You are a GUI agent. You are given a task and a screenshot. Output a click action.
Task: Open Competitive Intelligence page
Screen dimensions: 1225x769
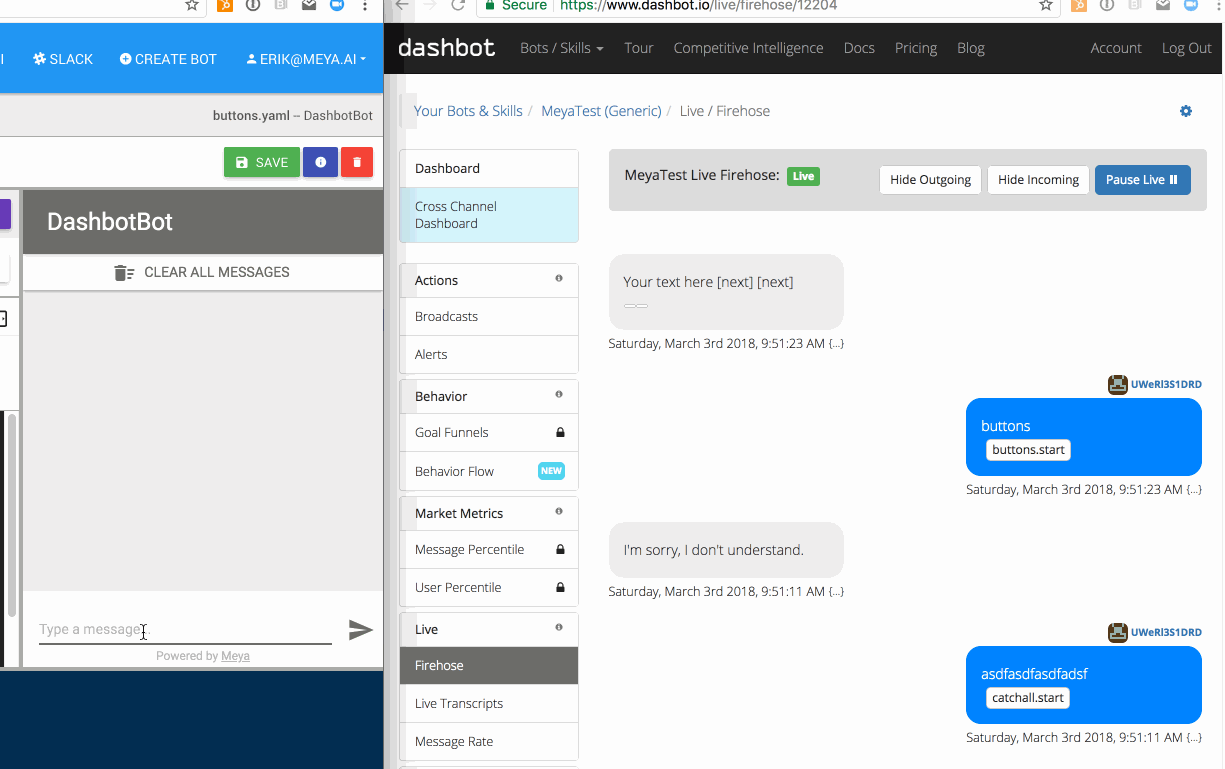749,48
